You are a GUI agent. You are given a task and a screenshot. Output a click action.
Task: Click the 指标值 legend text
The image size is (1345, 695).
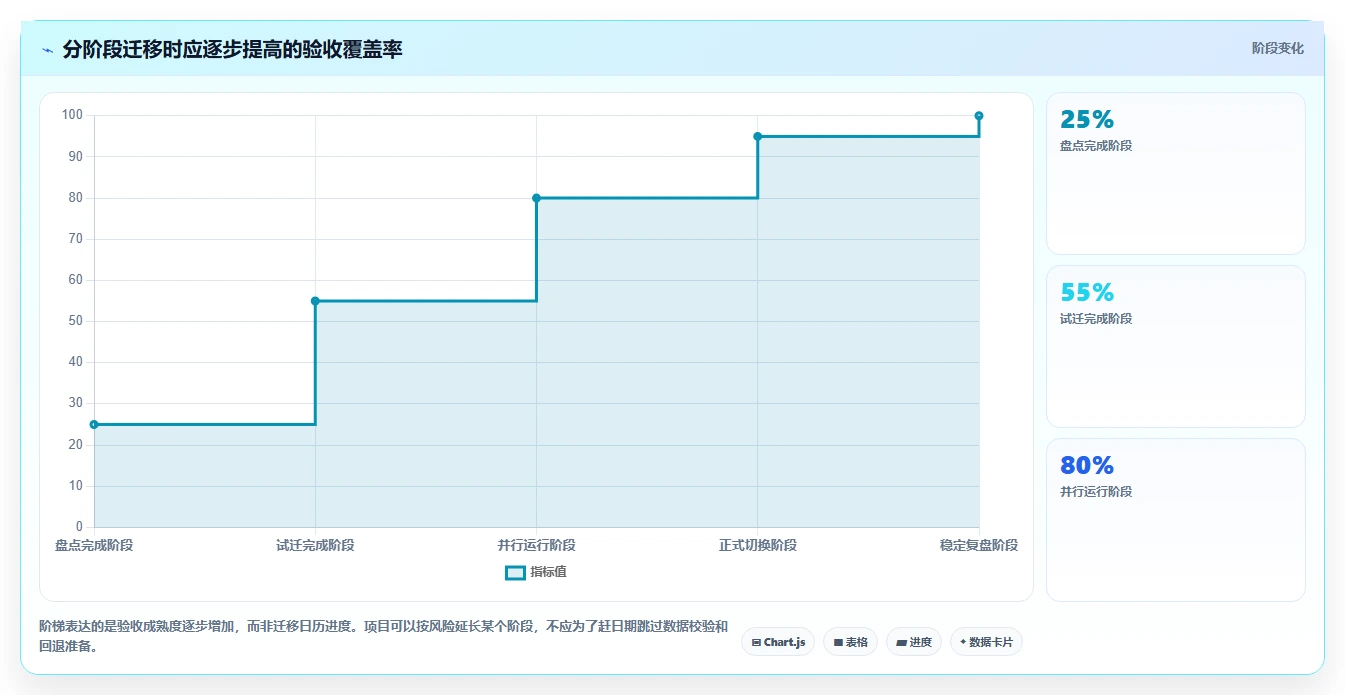[548, 572]
